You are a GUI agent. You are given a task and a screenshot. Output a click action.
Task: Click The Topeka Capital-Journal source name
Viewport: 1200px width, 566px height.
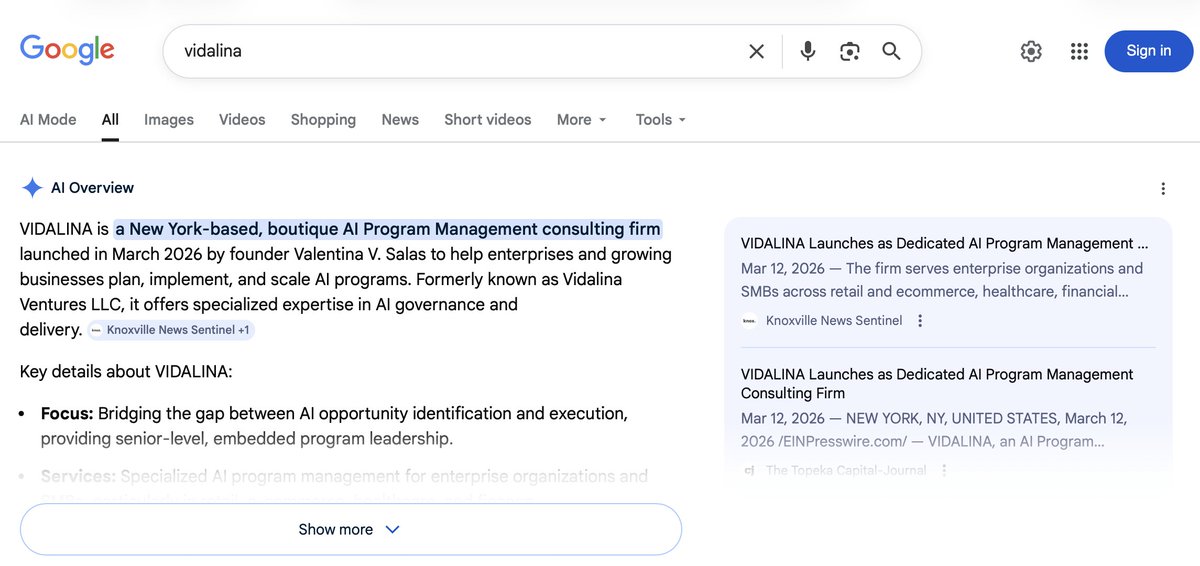846,470
